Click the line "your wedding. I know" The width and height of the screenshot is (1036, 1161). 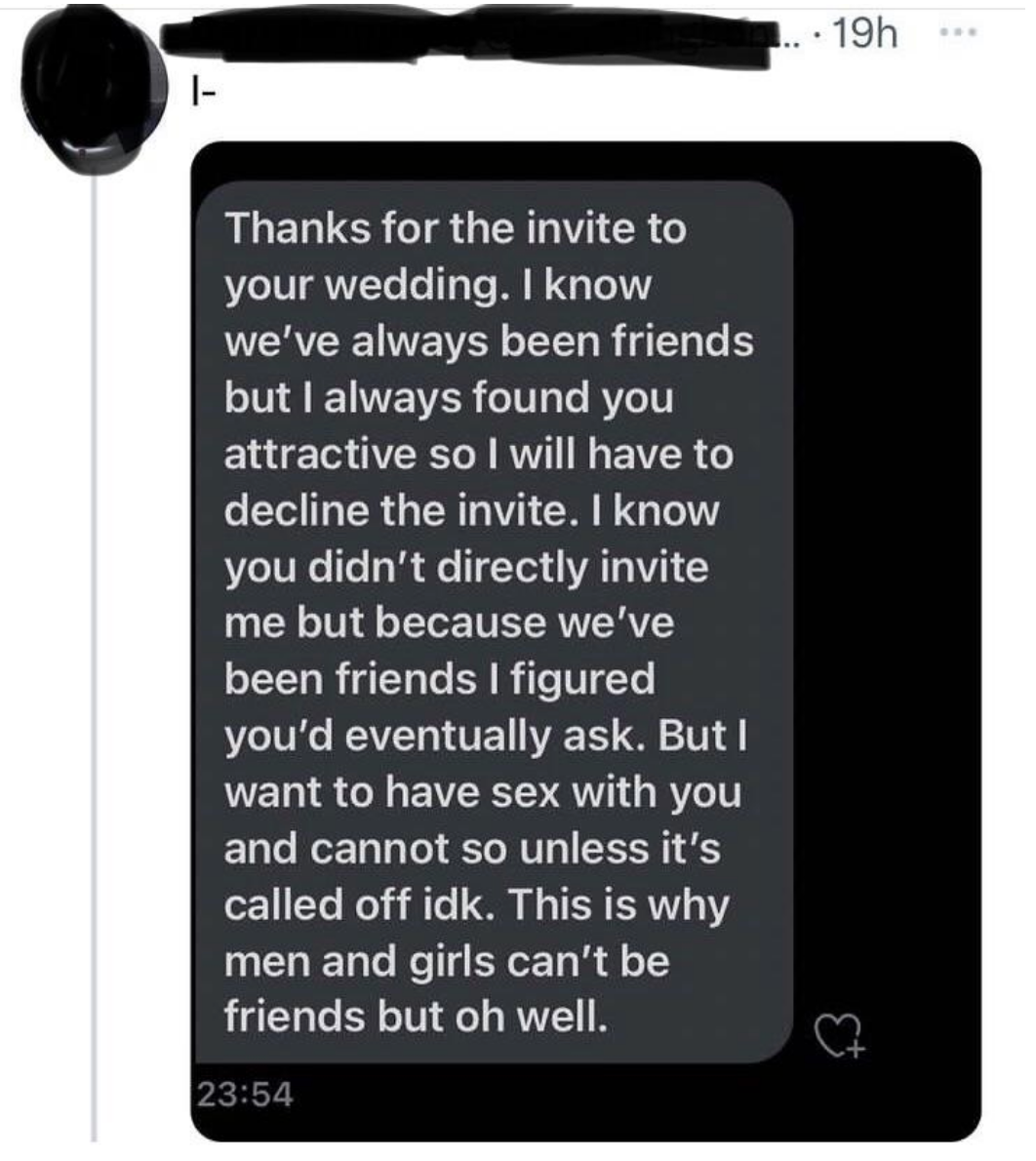click(x=438, y=286)
